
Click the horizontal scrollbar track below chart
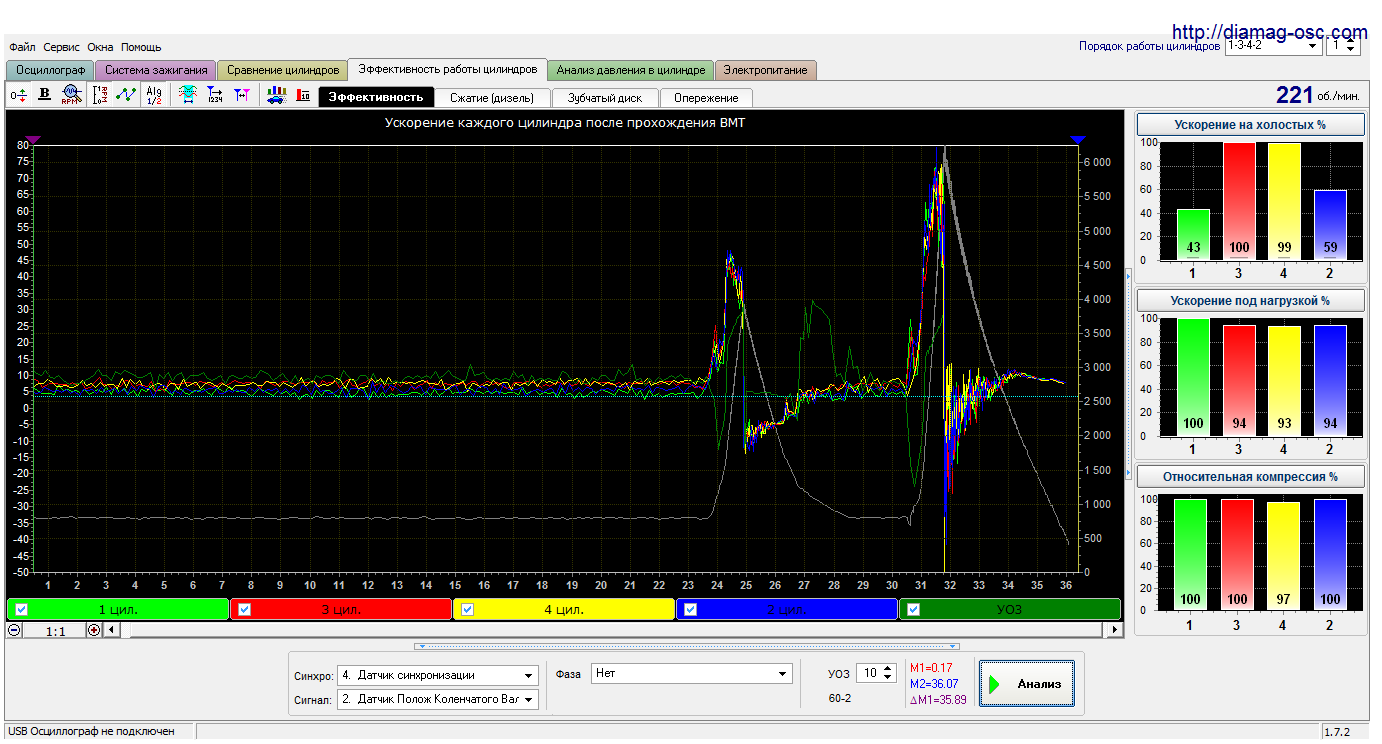point(613,630)
